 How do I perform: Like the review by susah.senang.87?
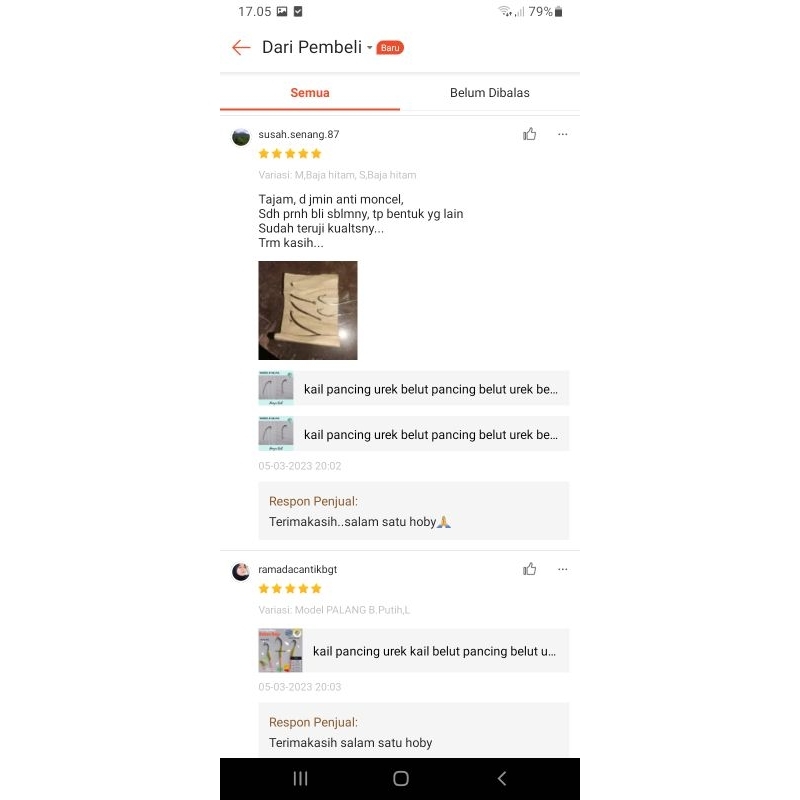530,134
